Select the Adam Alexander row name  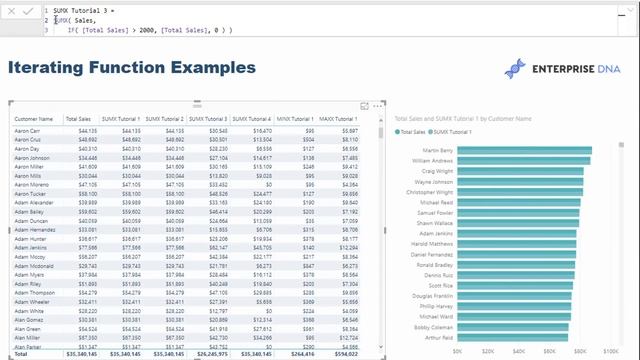pos(34,203)
